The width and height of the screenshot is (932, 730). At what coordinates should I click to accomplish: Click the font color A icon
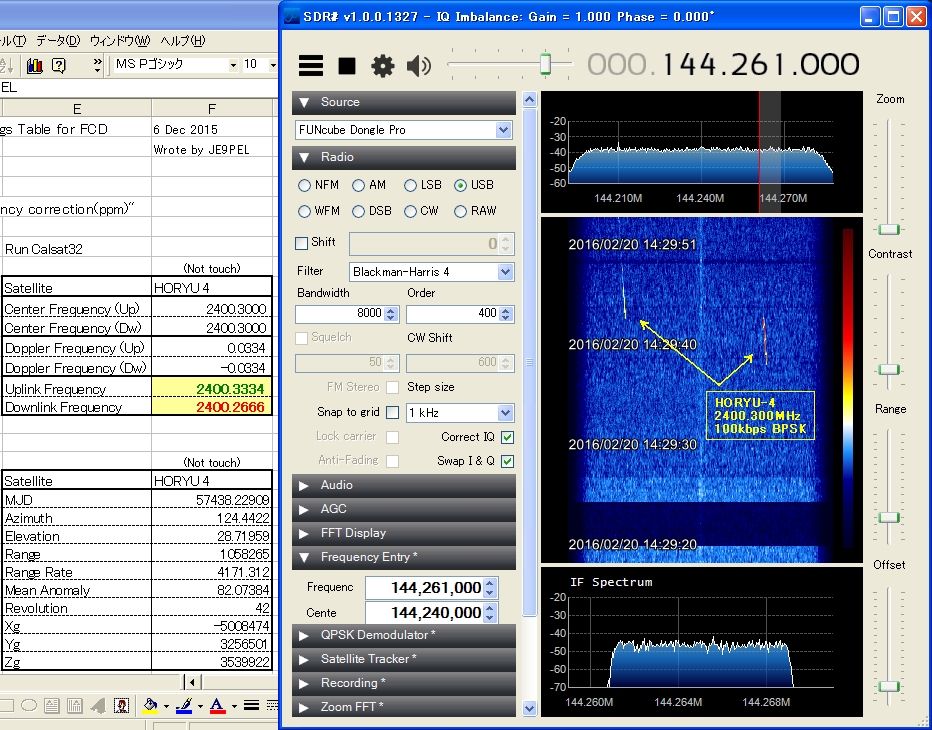217,705
